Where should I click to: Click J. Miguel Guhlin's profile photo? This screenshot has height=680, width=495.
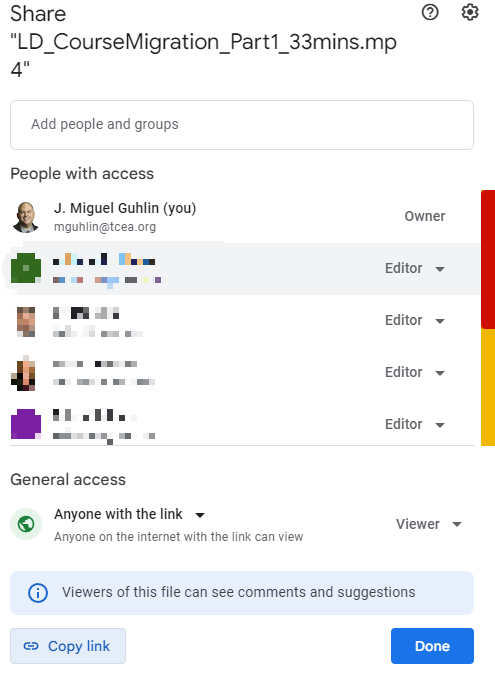click(26, 217)
